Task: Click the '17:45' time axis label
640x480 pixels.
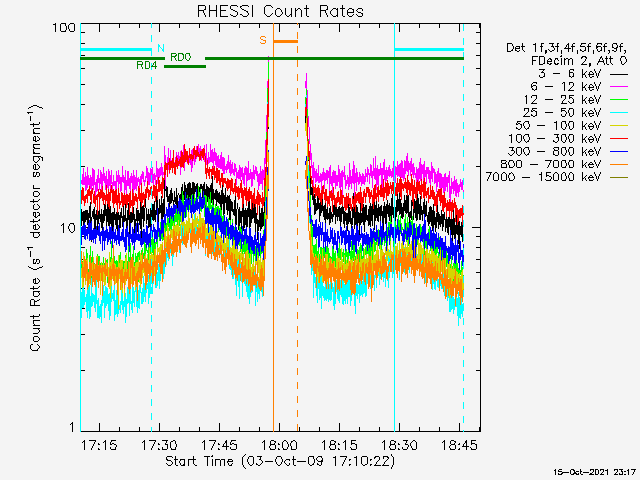Action: 219,445
